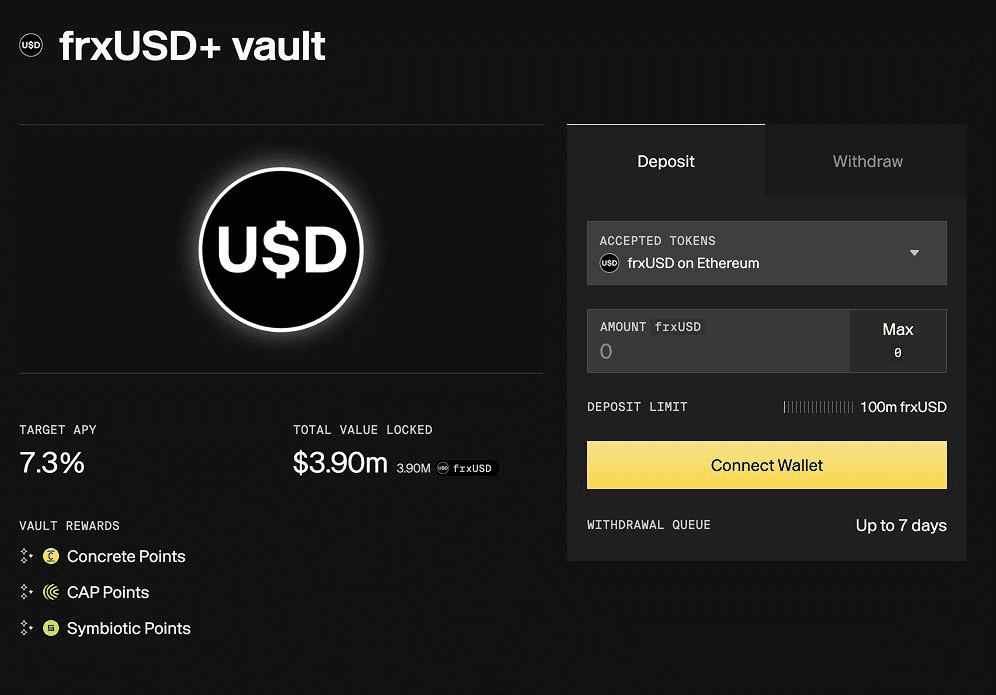Screen dimensions: 996x695
Task: Click the small USD icon beside vault title
Action: [31, 45]
